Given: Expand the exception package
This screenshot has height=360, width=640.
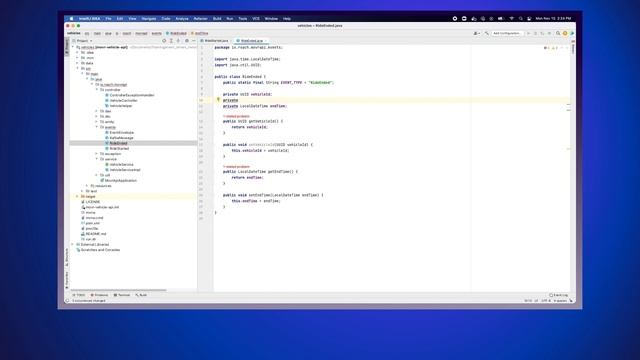Looking at the screenshot, I should [x=97, y=154].
